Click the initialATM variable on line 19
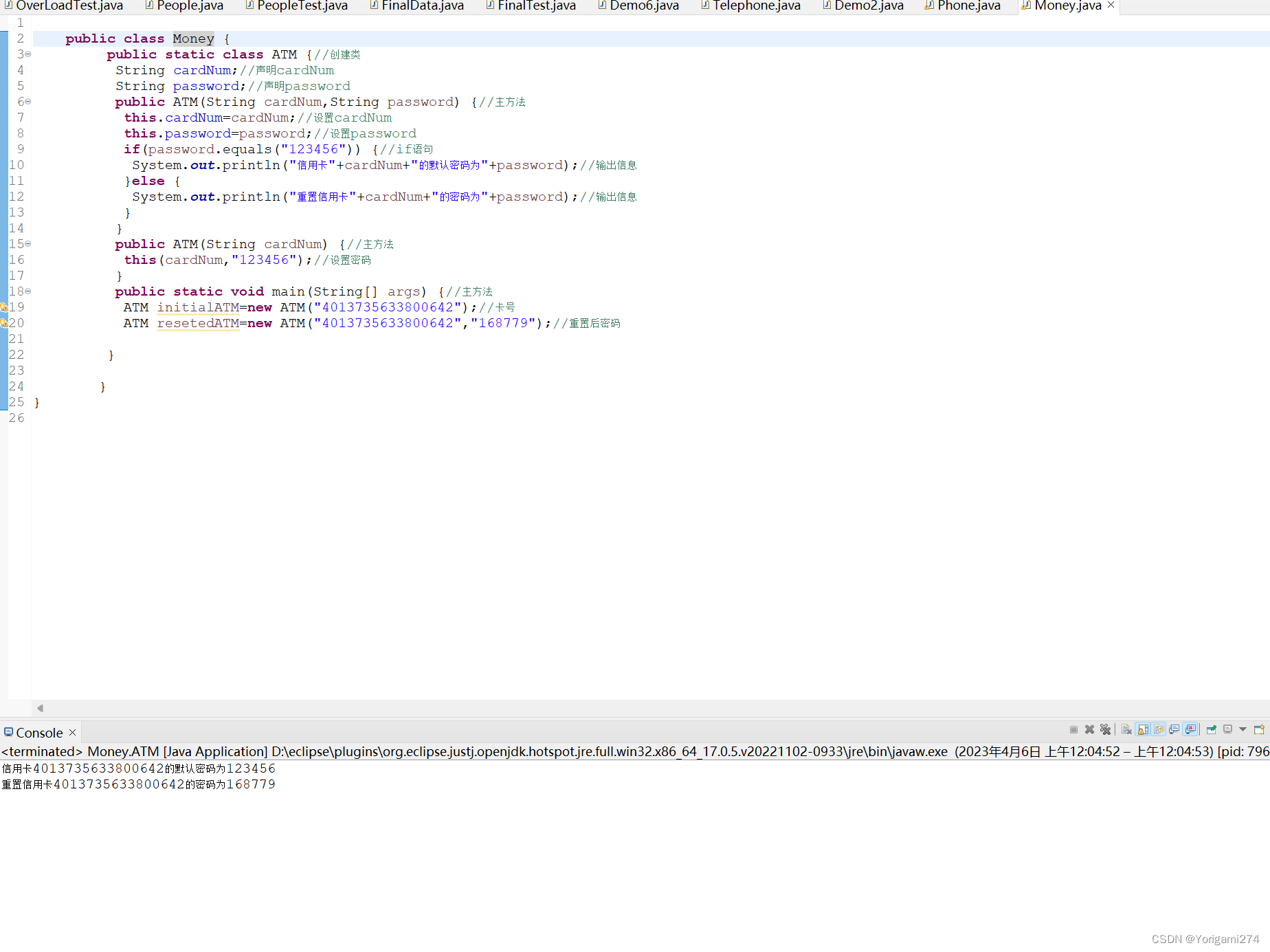 pos(198,307)
